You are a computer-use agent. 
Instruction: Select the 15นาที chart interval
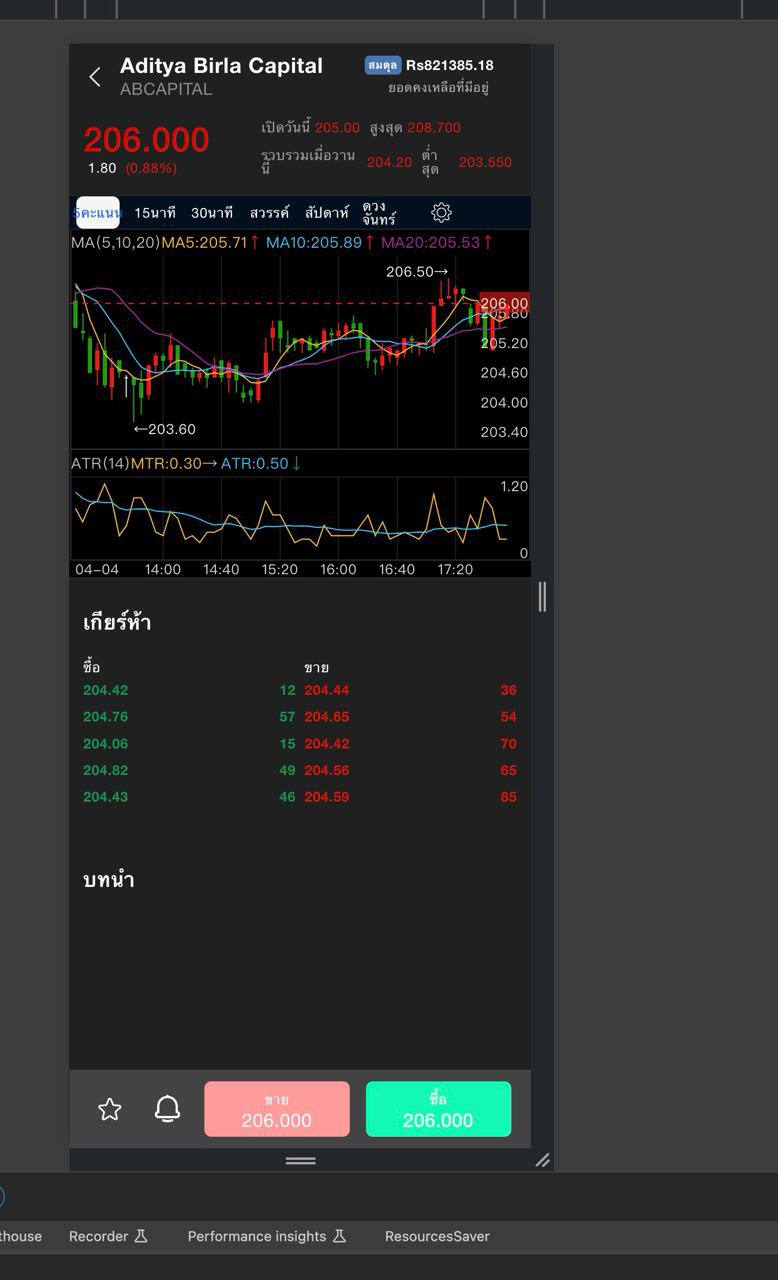click(x=155, y=213)
